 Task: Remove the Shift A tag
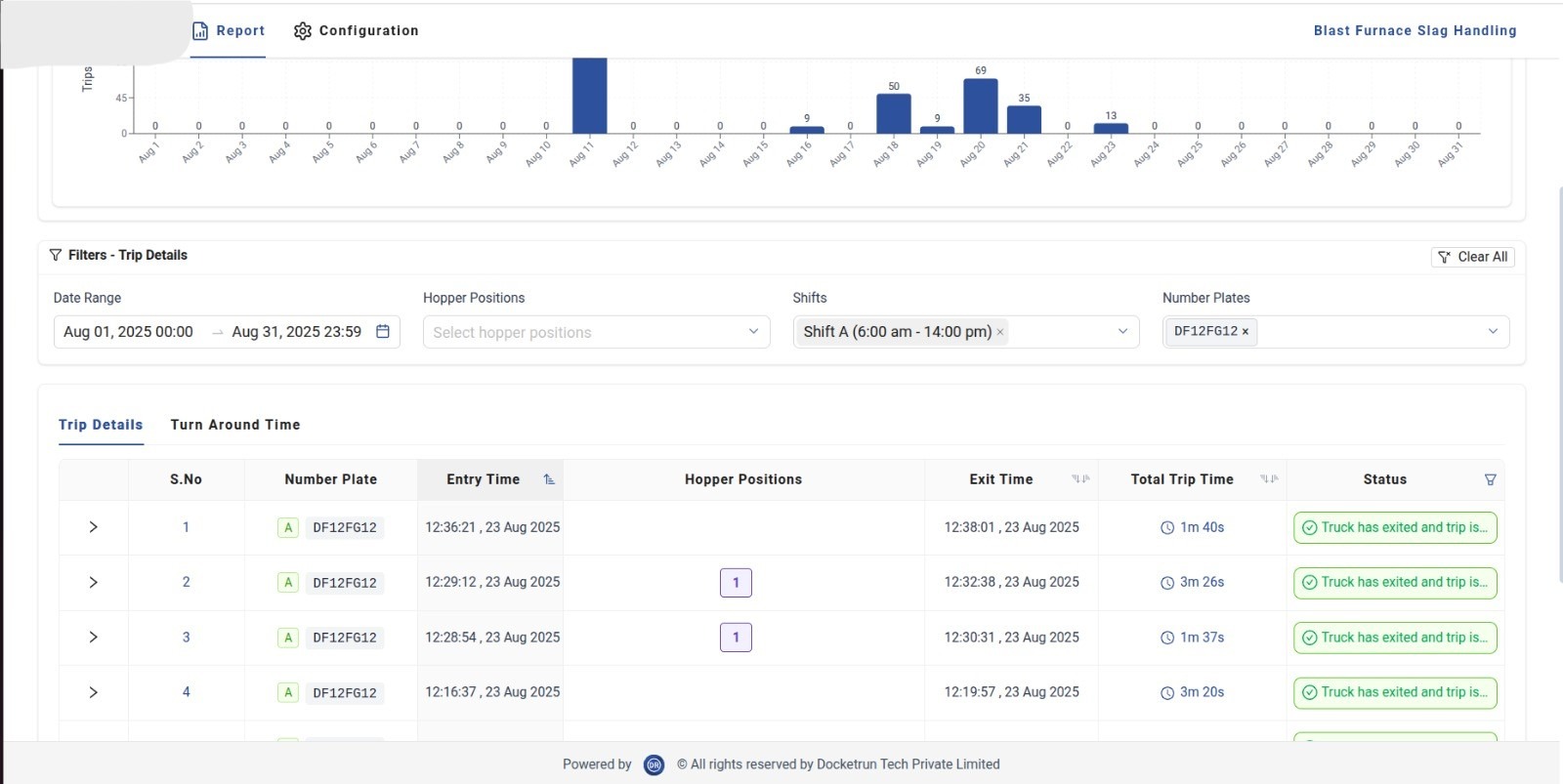(1000, 332)
